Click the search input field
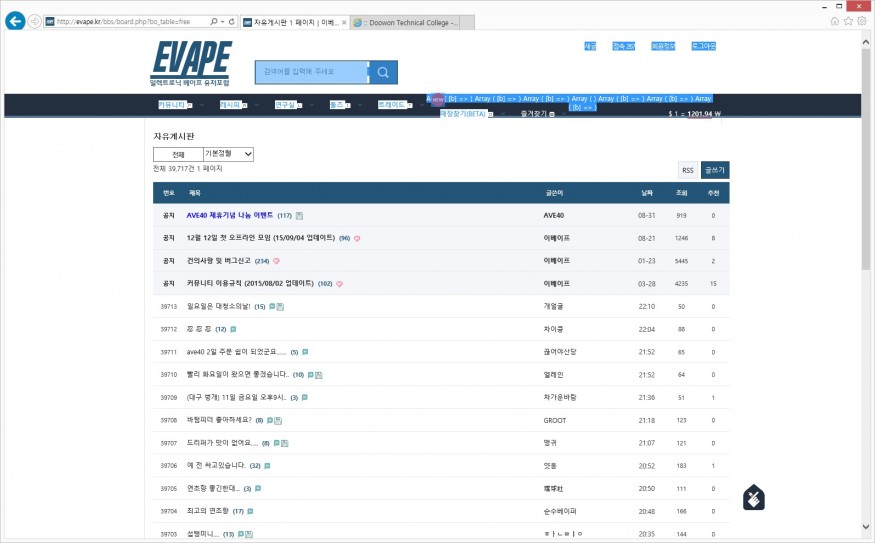 click(311, 72)
